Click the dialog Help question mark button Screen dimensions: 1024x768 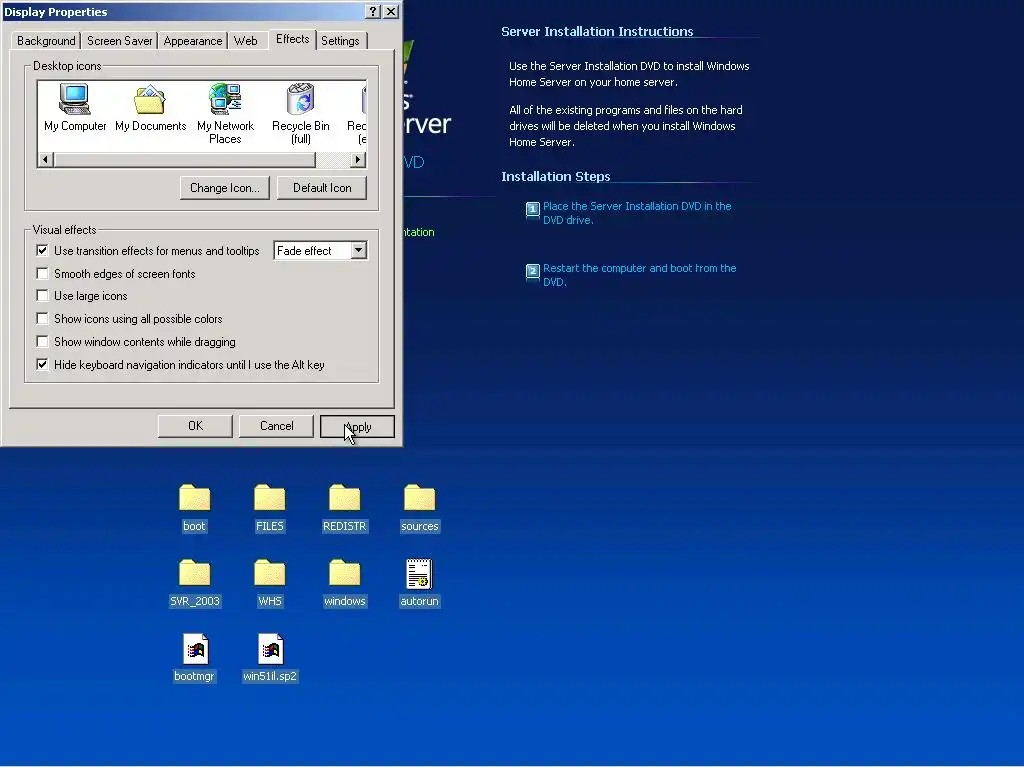[373, 12]
